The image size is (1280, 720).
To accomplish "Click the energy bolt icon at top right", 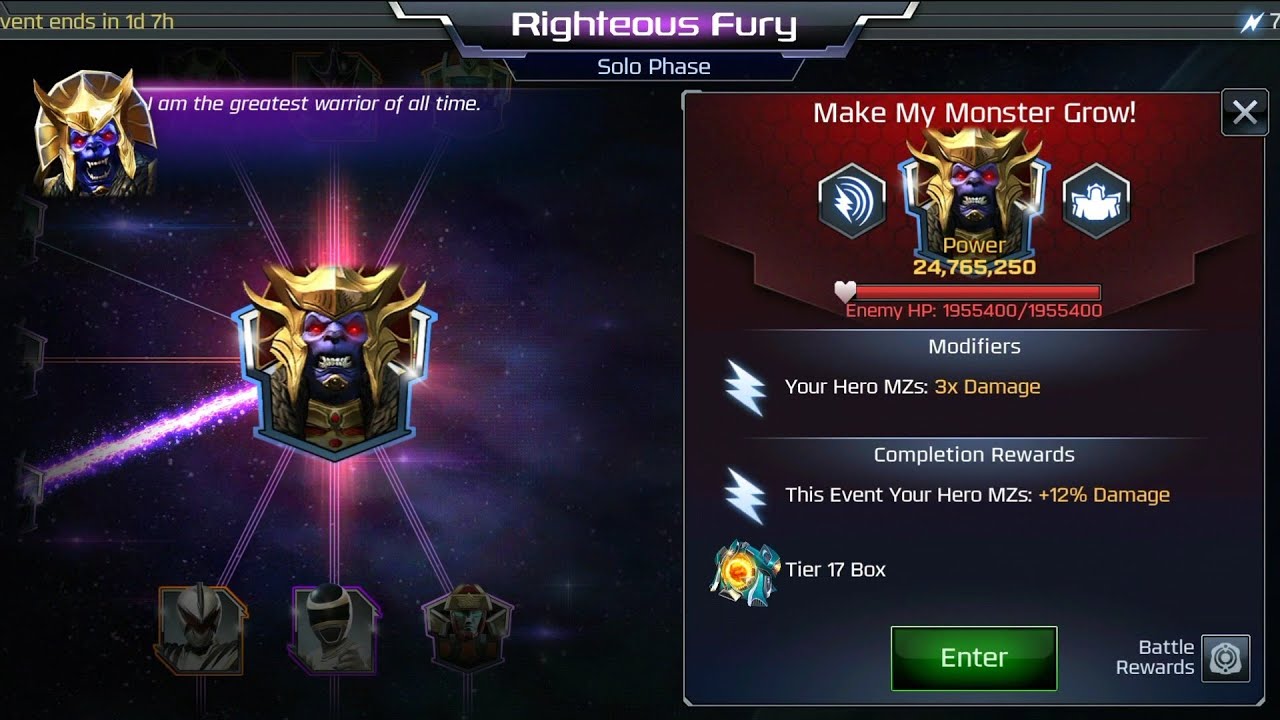I will 1251,23.
